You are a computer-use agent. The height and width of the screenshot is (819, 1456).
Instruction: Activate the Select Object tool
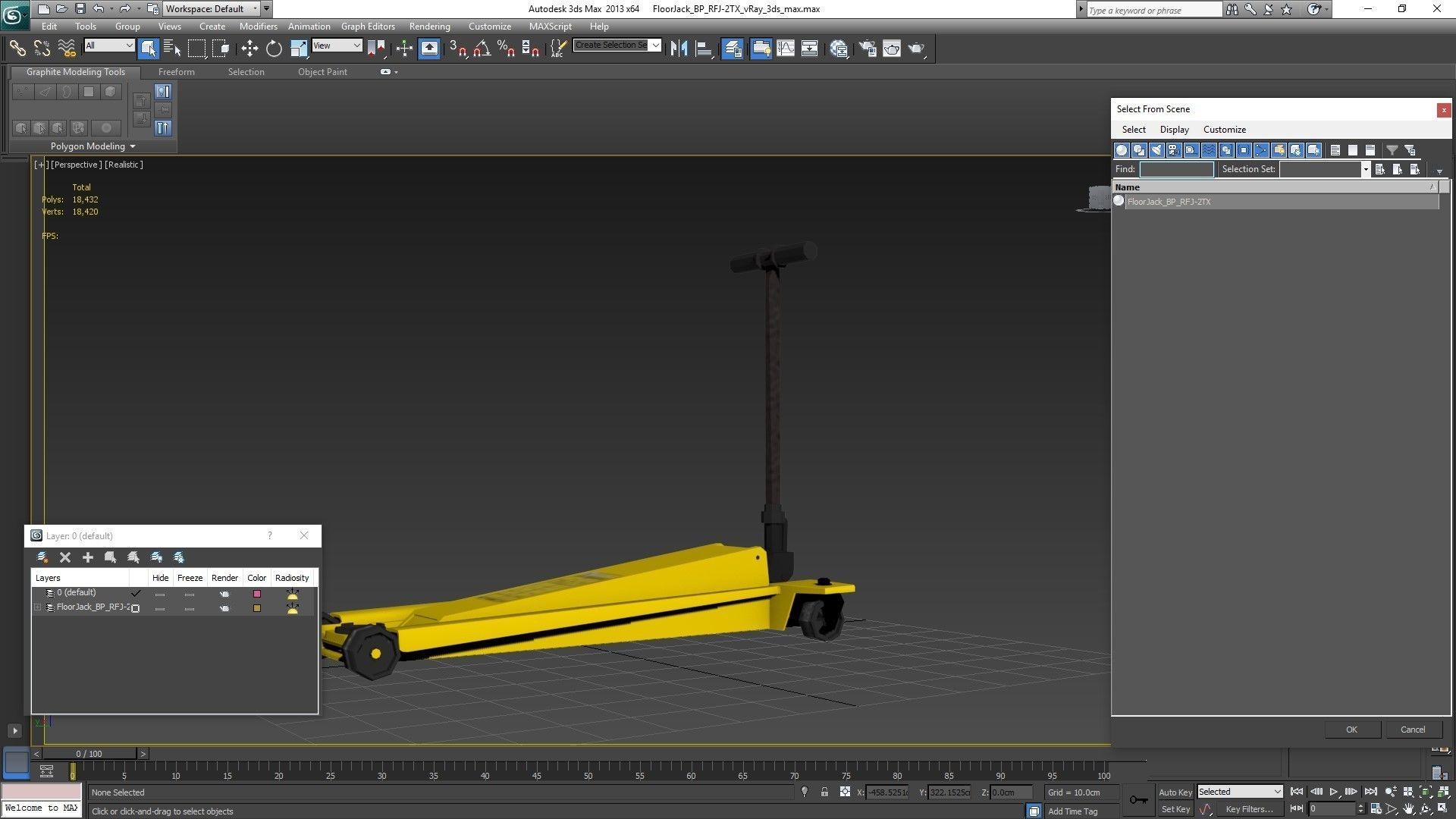tap(148, 49)
